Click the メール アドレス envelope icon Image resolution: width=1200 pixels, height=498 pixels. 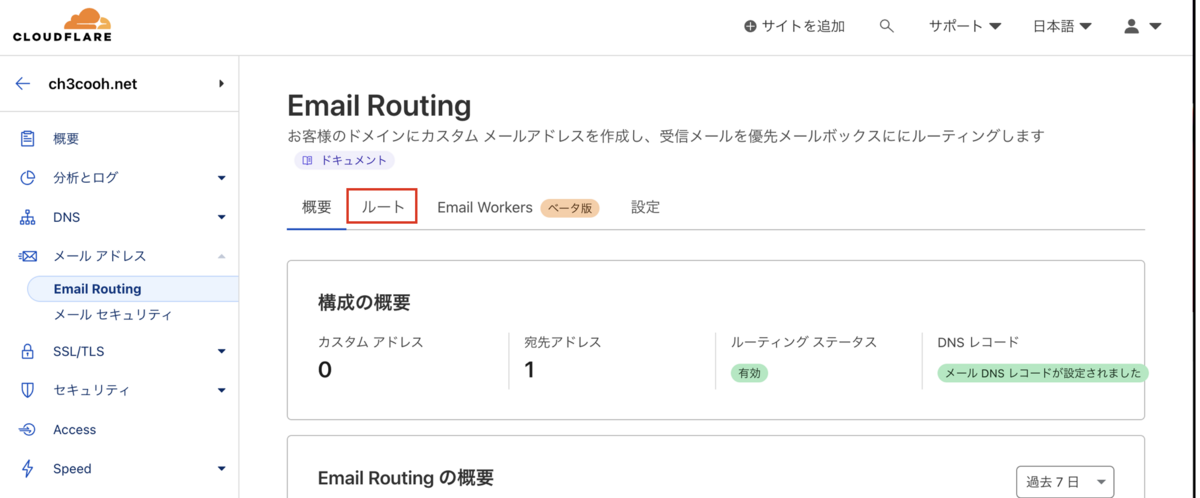pos(28,256)
